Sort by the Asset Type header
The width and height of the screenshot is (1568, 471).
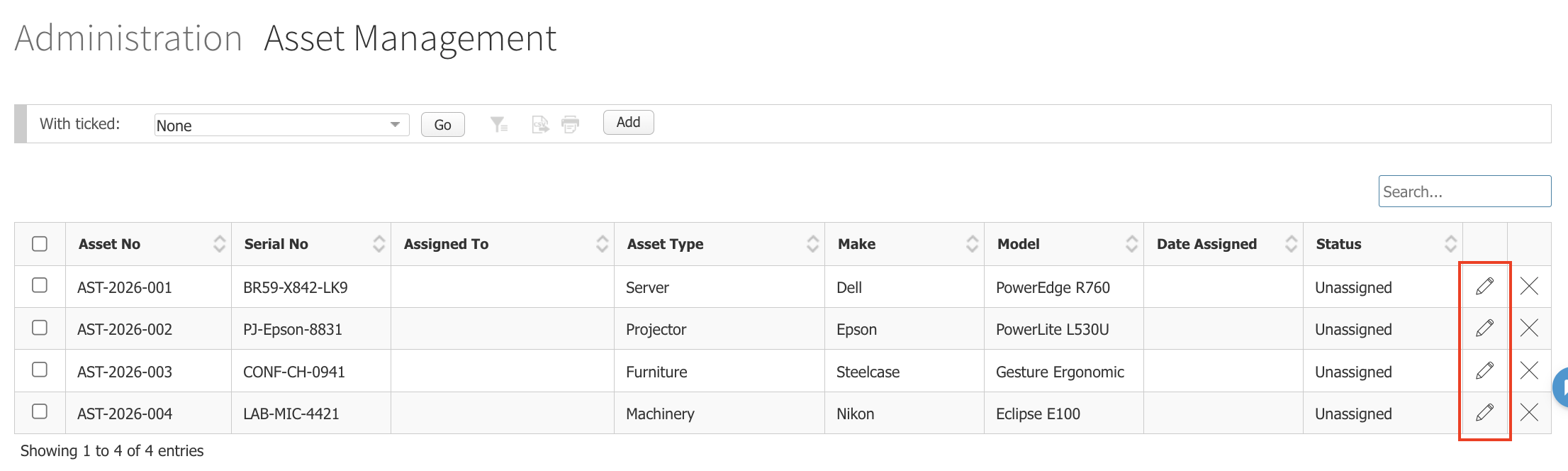[719, 244]
